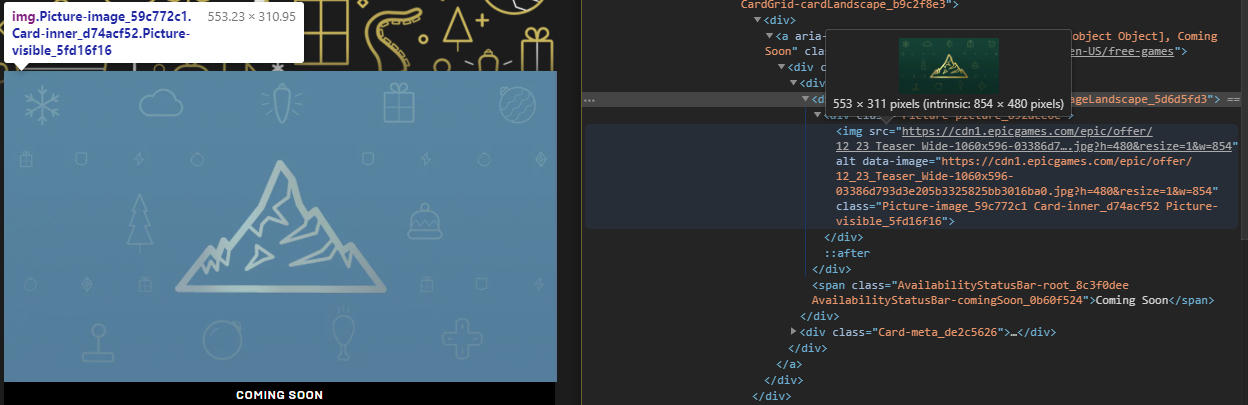
Task: Click the cloud icon on the teaser image
Action: (160, 102)
